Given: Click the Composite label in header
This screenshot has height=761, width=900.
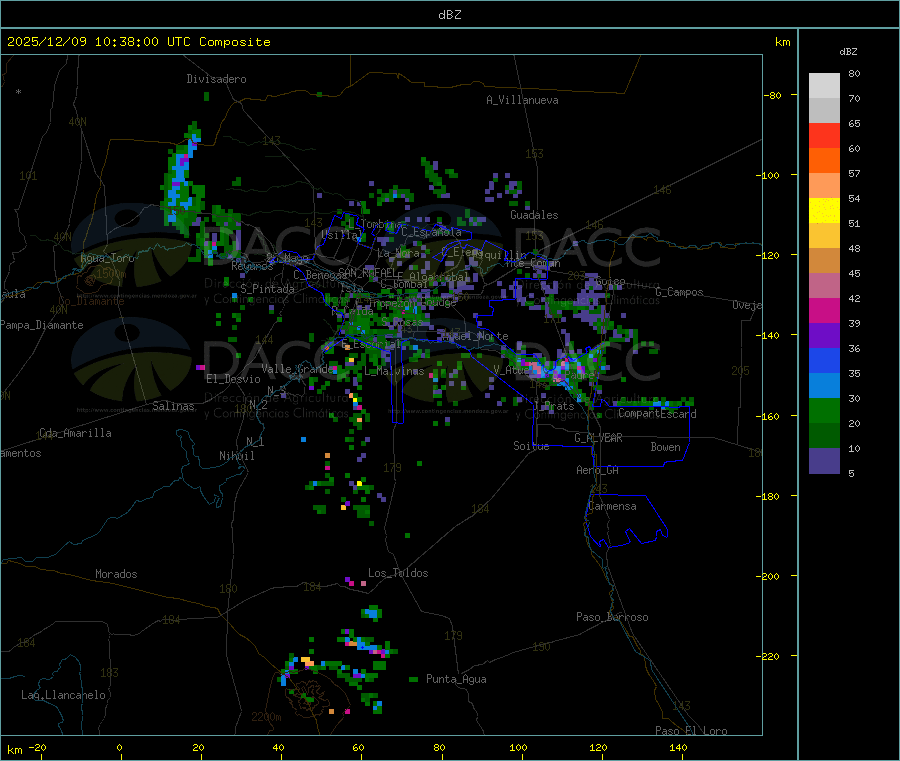Looking at the screenshot, I should (x=235, y=42).
